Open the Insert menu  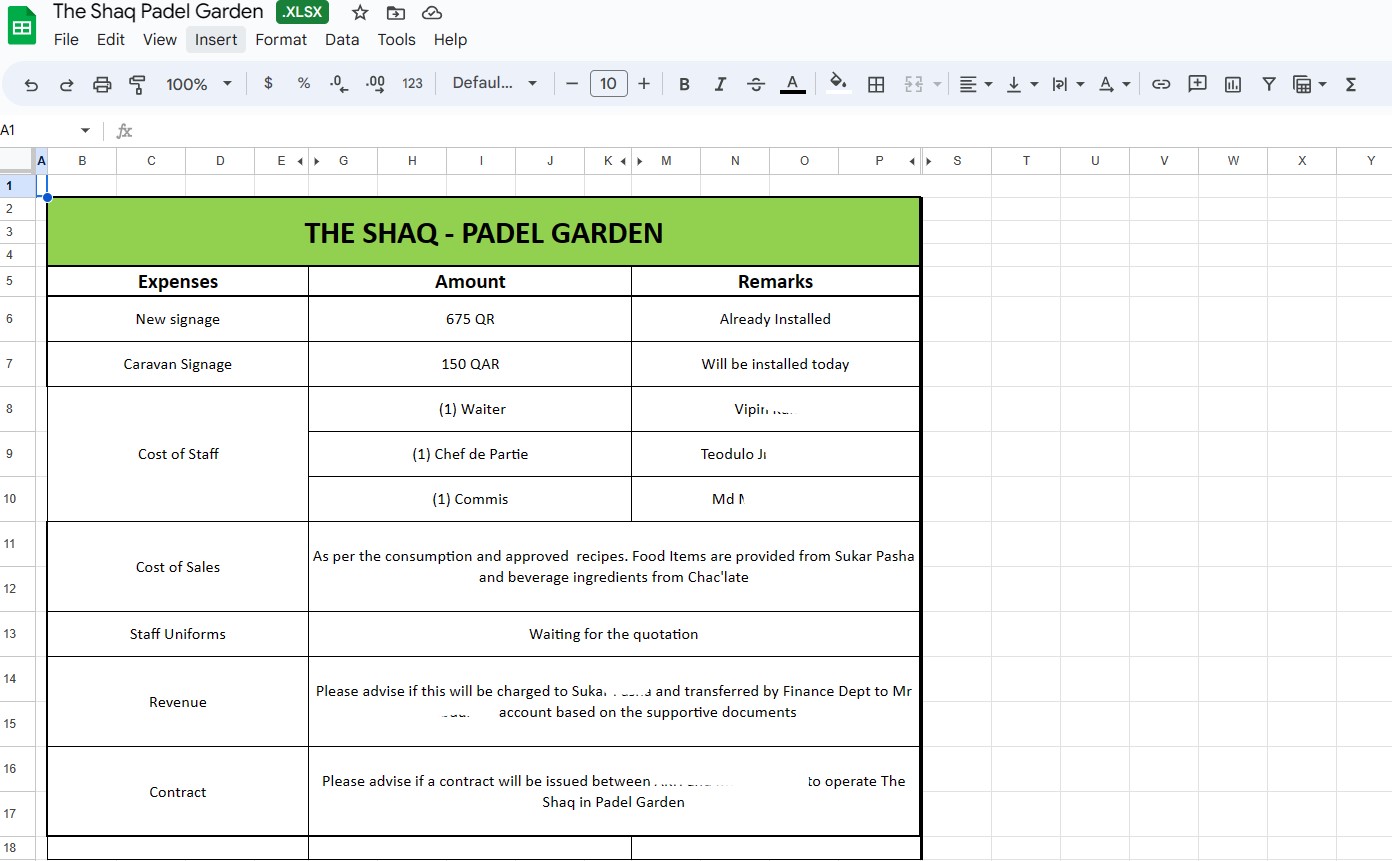216,40
